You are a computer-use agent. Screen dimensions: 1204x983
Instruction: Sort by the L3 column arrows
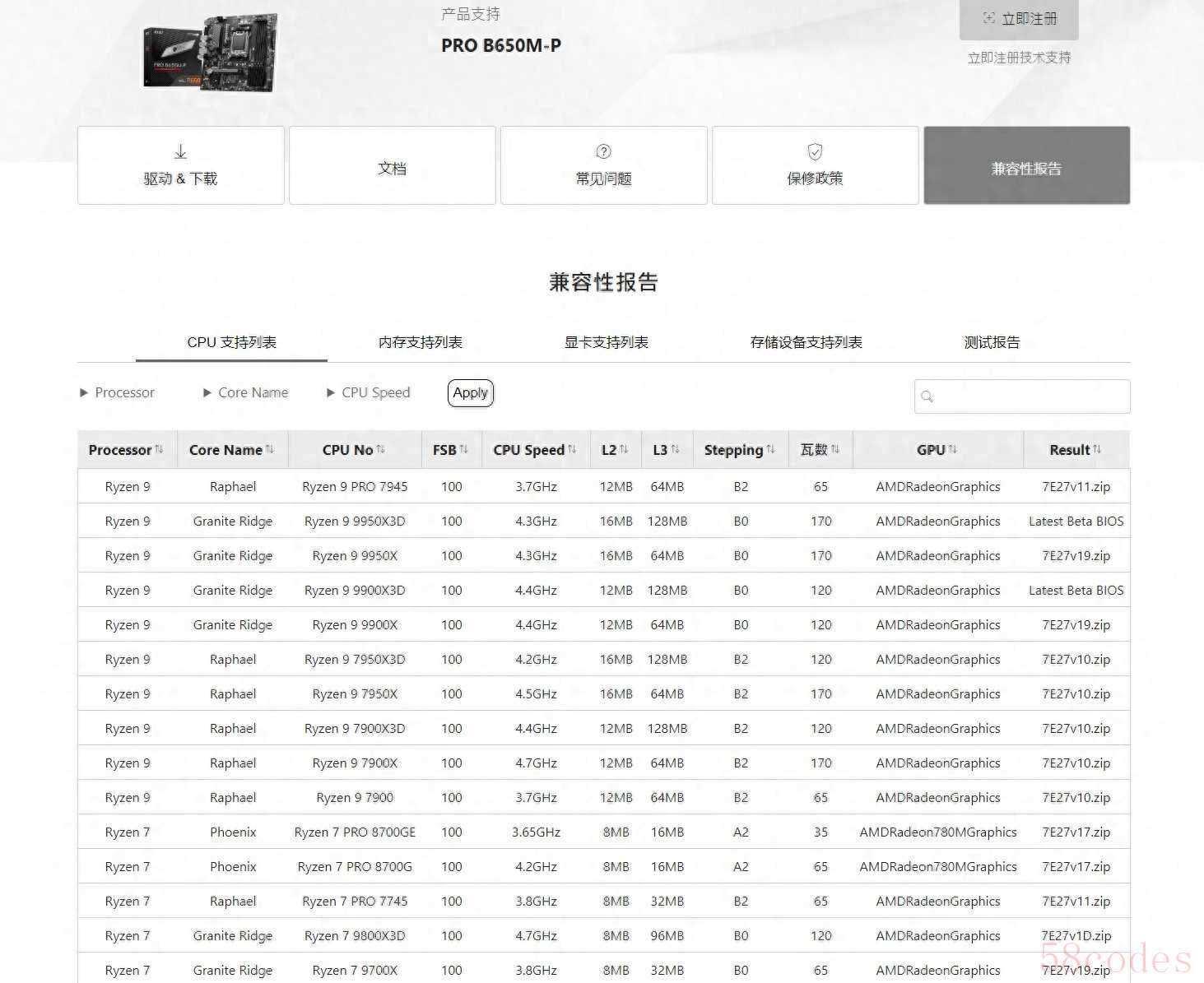[x=675, y=449]
